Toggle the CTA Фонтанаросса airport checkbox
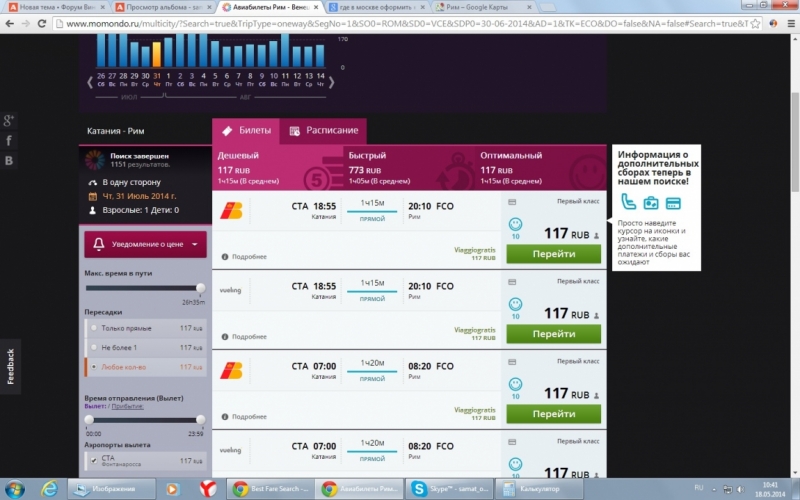This screenshot has width=800, height=500. (x=94, y=460)
